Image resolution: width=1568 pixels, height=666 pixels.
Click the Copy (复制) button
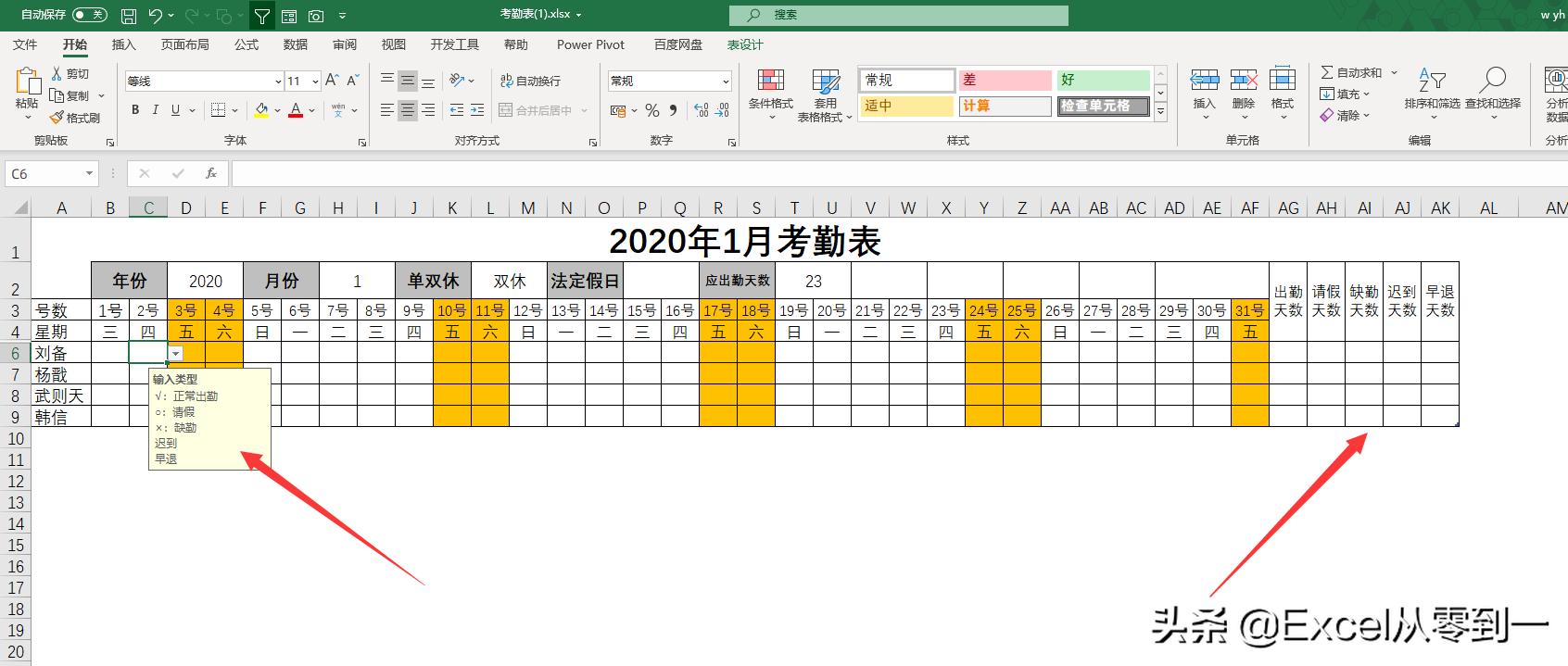(x=70, y=95)
